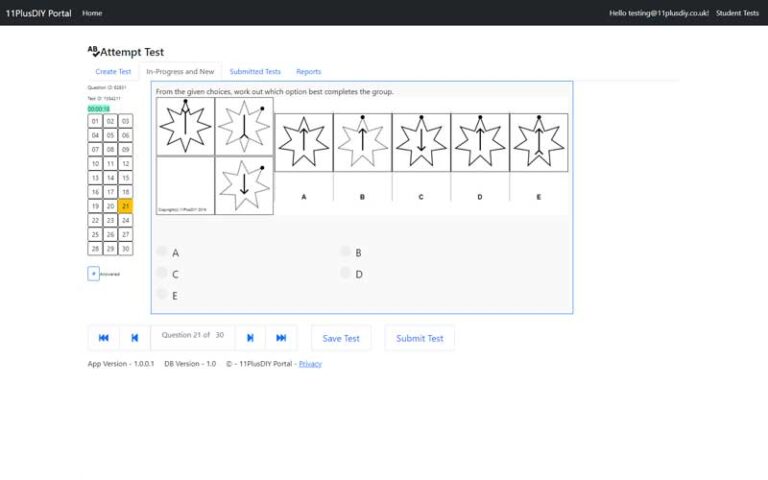Go to previous question

(134, 338)
